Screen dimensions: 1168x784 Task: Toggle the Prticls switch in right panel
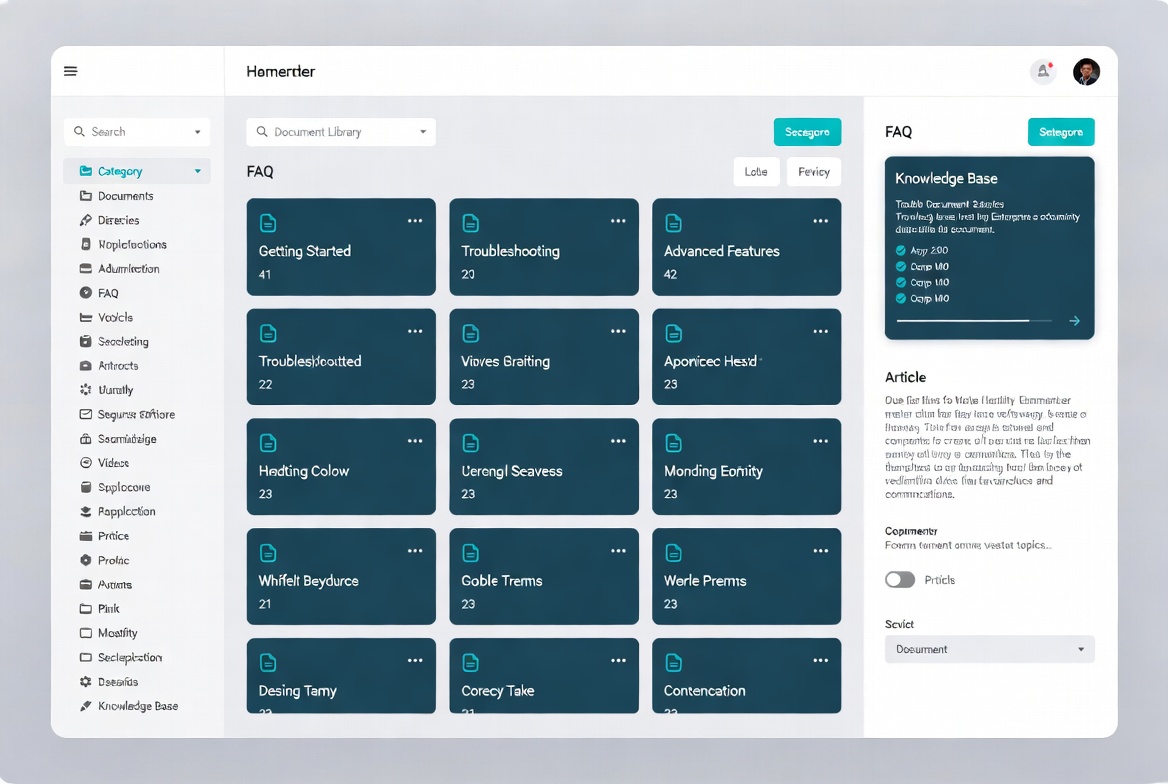[x=899, y=579]
